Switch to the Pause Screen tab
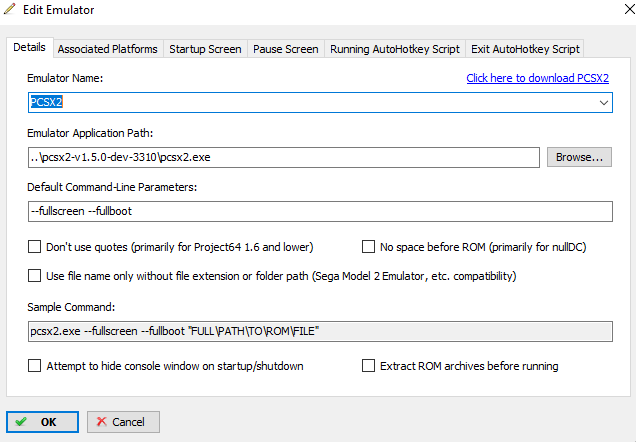This screenshot has height=442, width=636. (286, 49)
